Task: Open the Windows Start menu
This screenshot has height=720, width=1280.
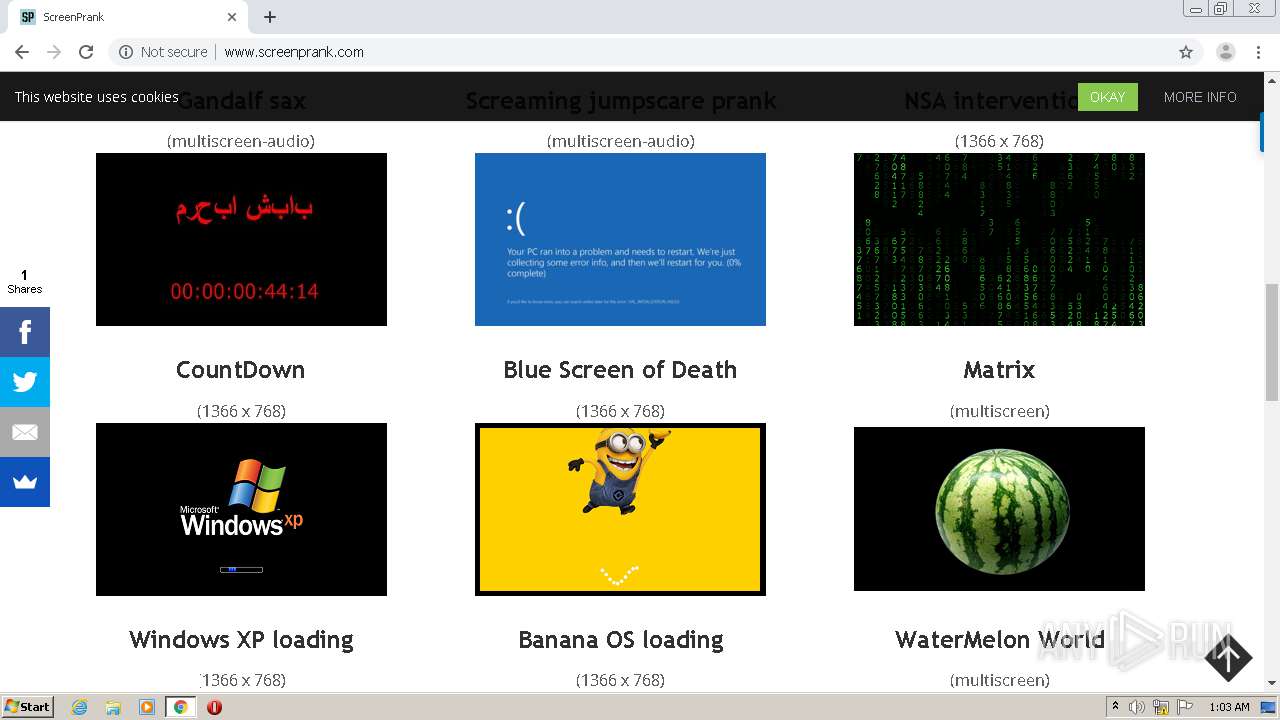Action: point(28,706)
